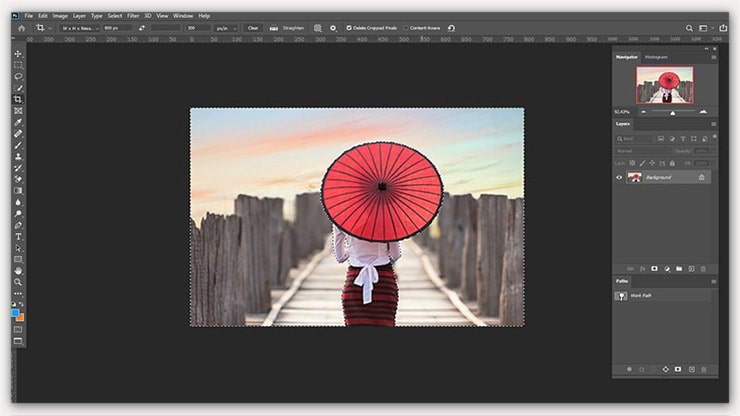Click the Zoom tool in the toolbar
Screen dimensions: 740x416
click(18, 283)
